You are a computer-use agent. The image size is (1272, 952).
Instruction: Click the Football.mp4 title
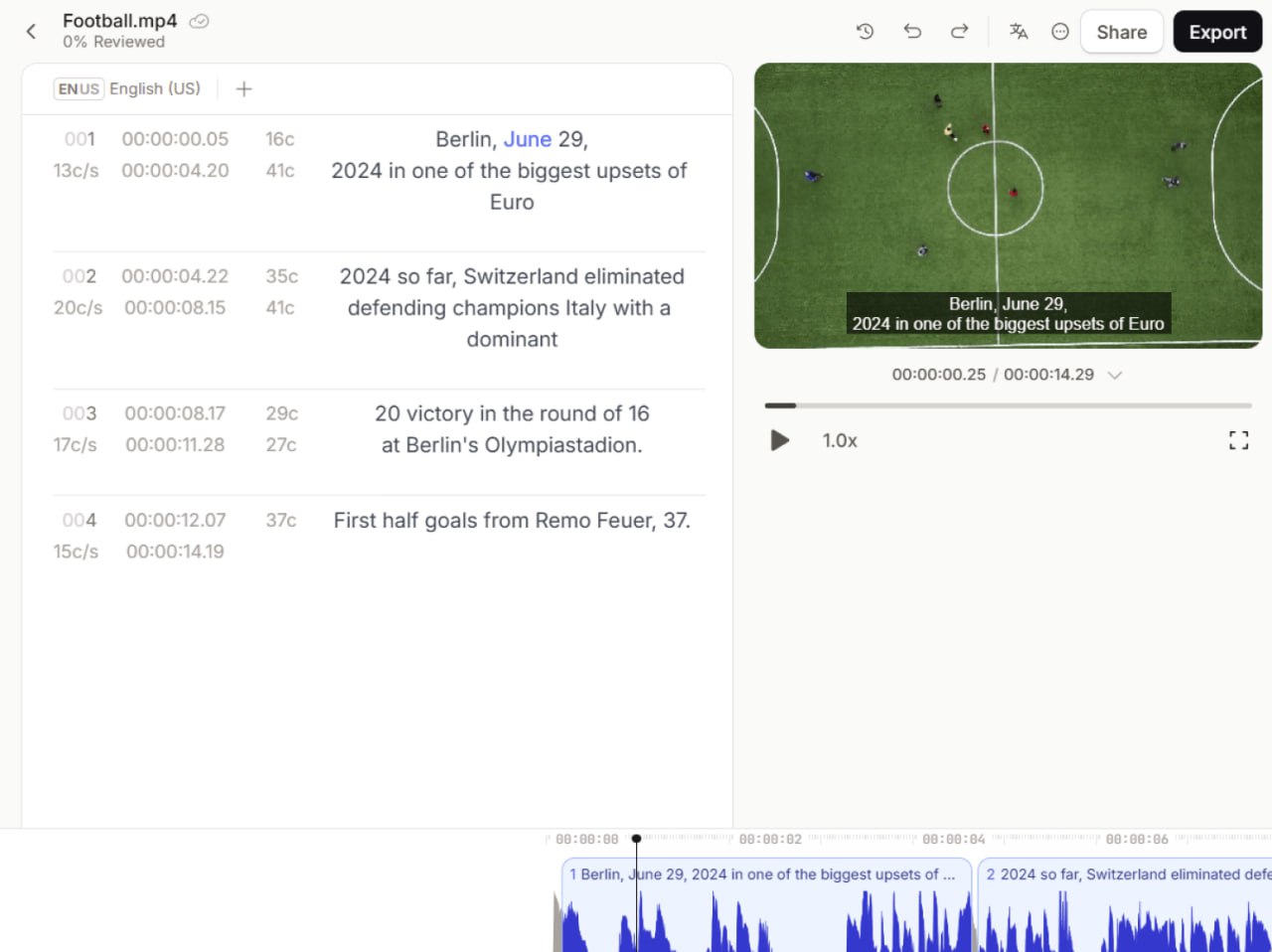pos(119,20)
